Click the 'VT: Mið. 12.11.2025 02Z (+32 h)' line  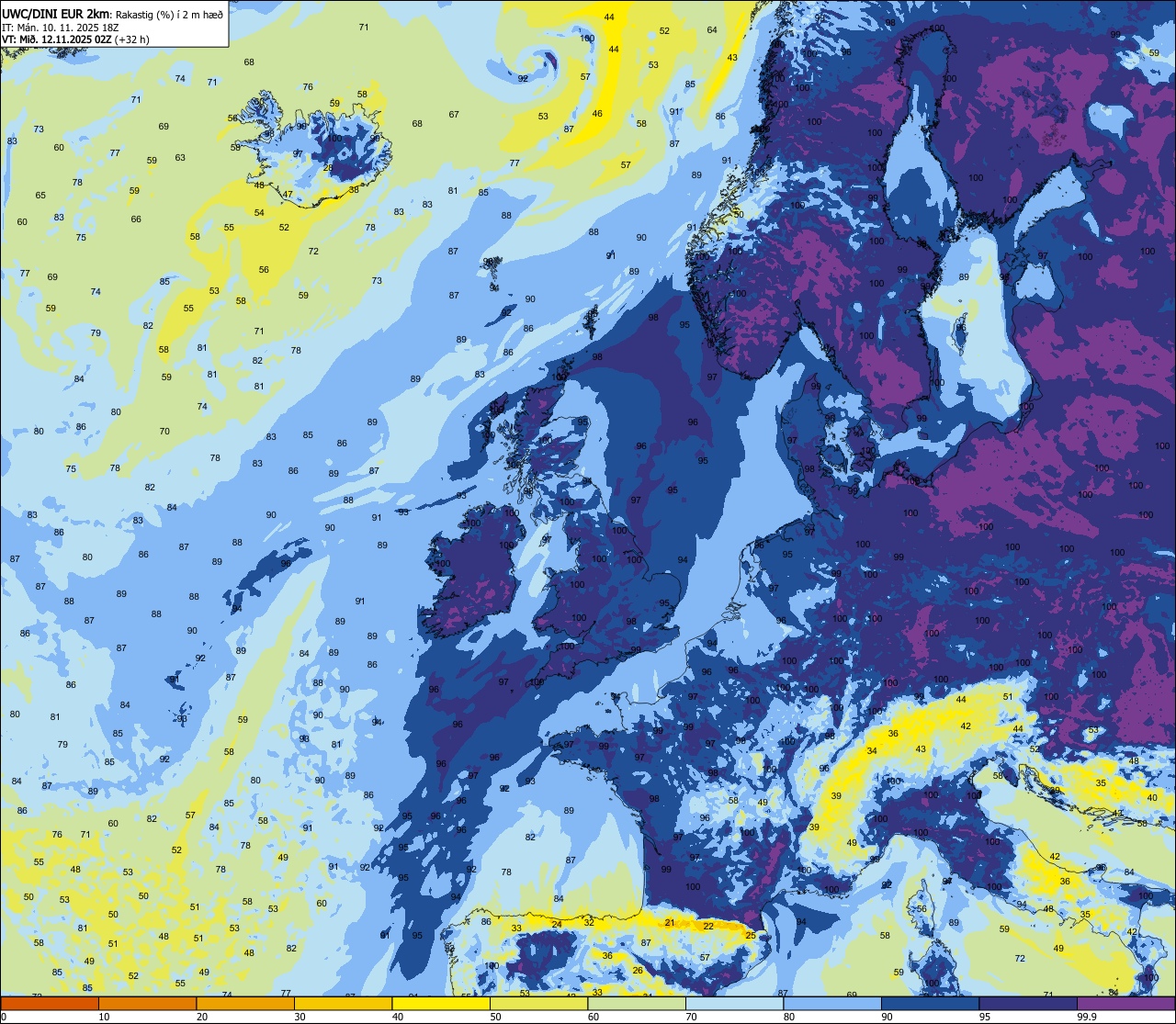tap(76, 39)
